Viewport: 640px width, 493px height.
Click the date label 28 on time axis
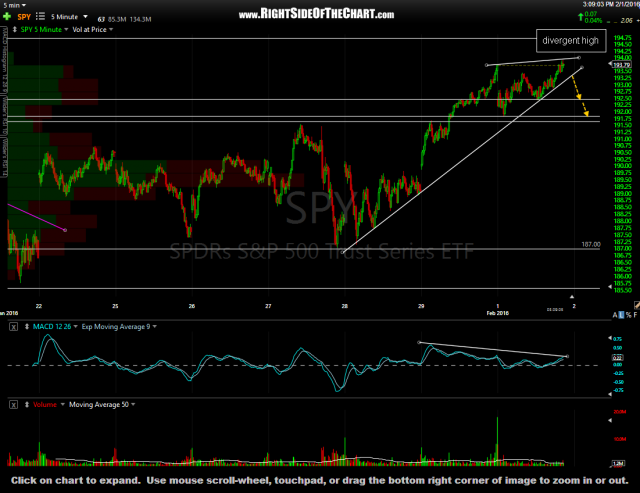point(344,306)
